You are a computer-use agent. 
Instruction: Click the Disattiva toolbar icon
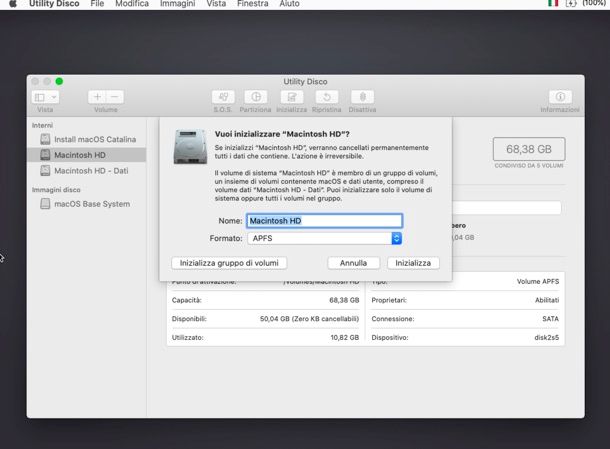pos(362,97)
